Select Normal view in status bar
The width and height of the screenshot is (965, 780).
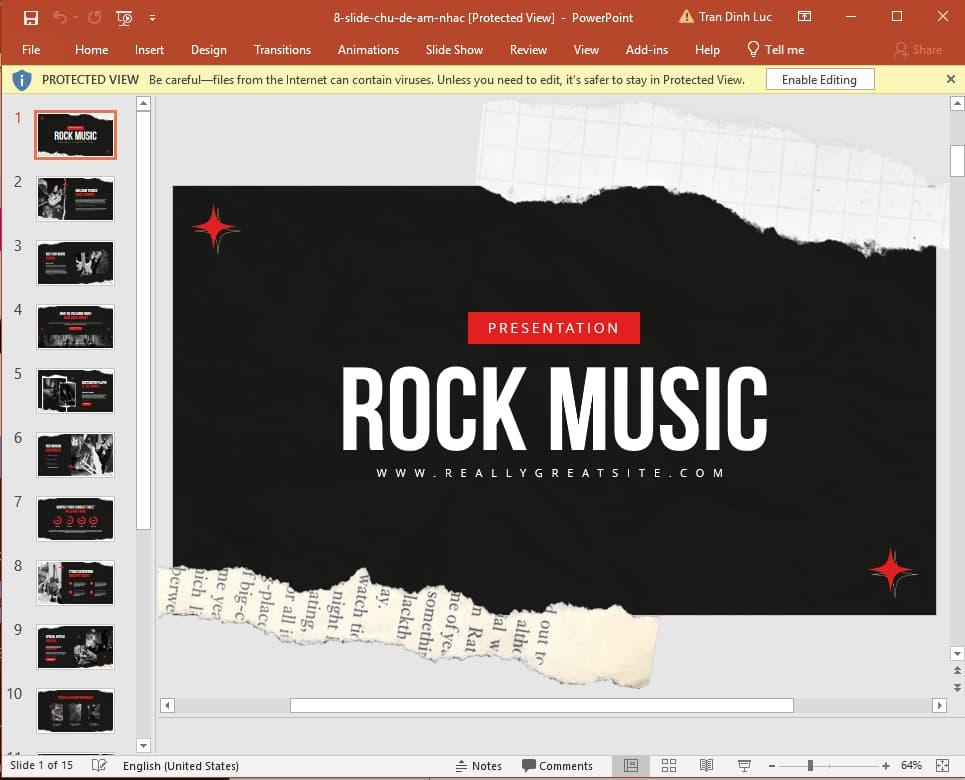pos(631,766)
